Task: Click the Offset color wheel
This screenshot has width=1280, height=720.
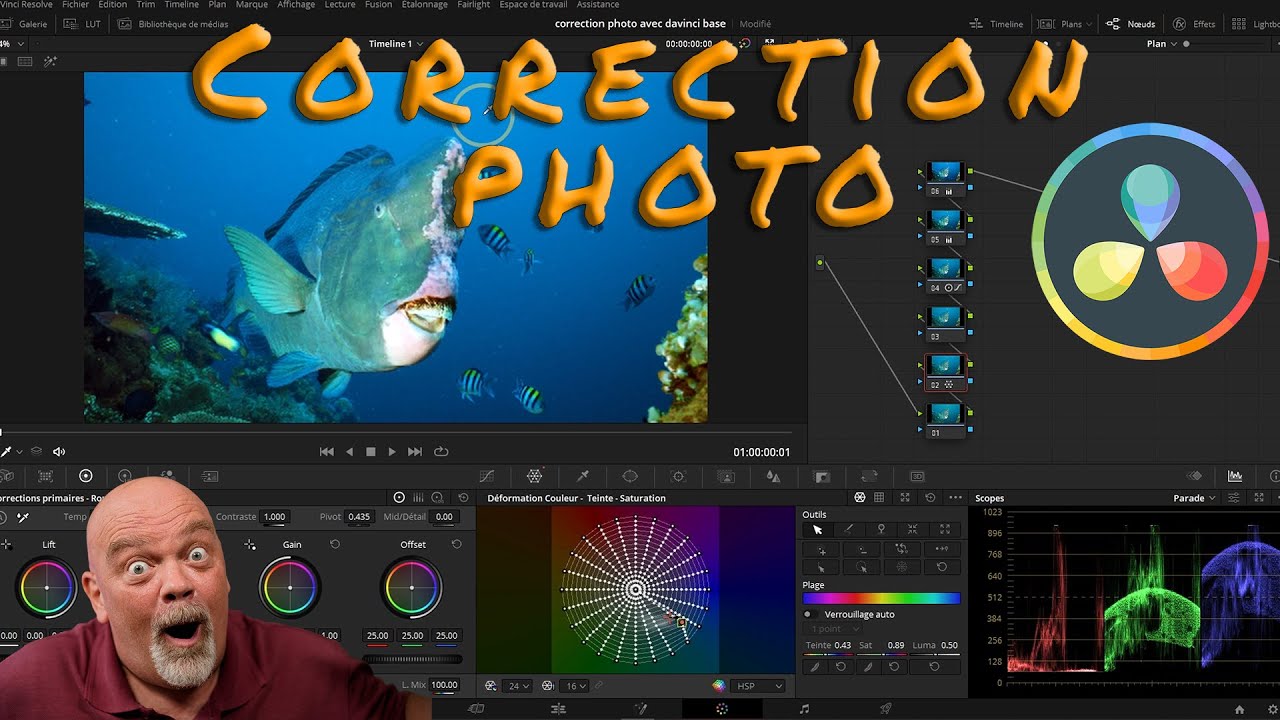Action: pyautogui.click(x=412, y=588)
